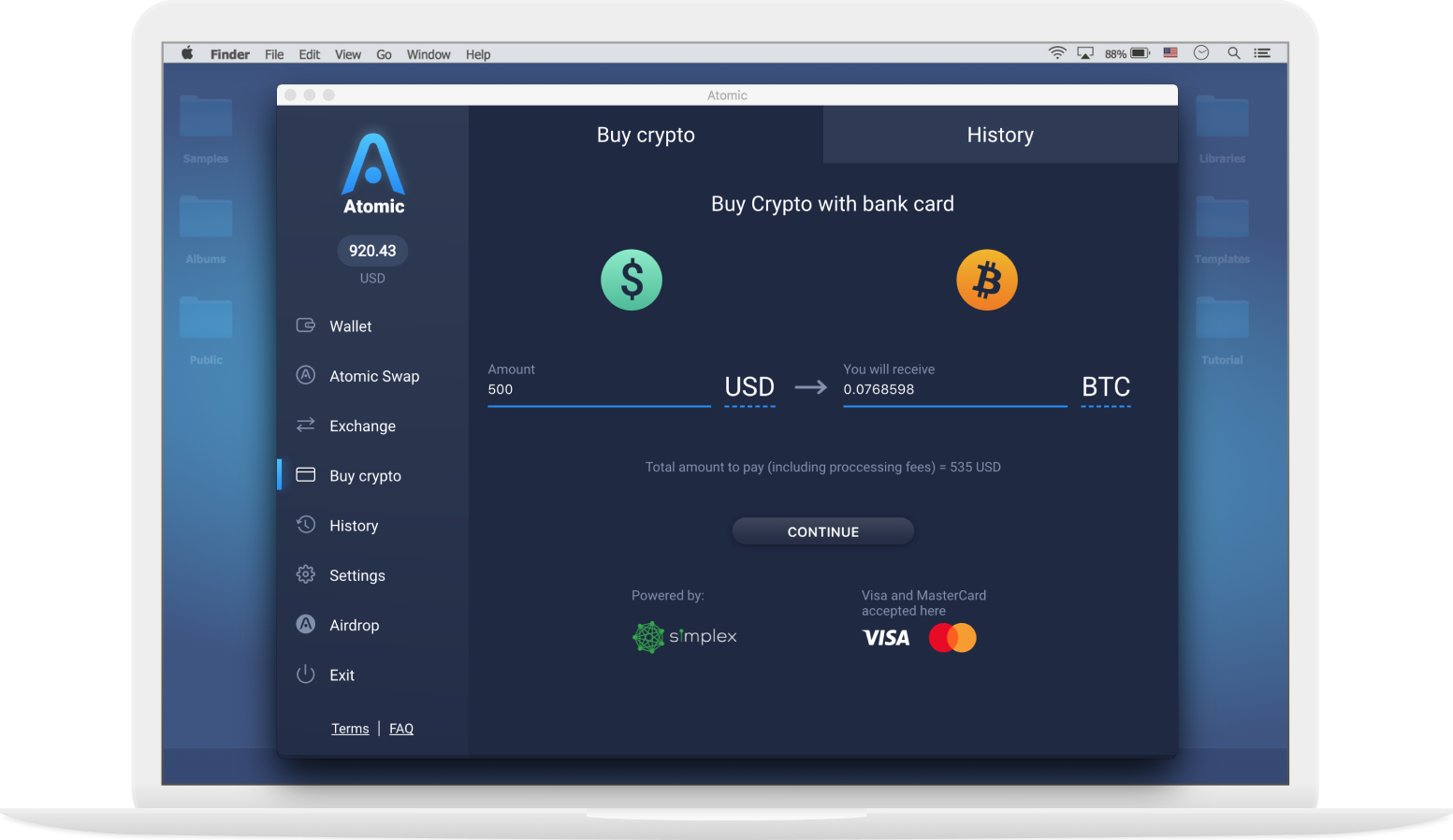
Task: Open Airdrop from the sidebar icon
Action: pyautogui.click(x=306, y=624)
